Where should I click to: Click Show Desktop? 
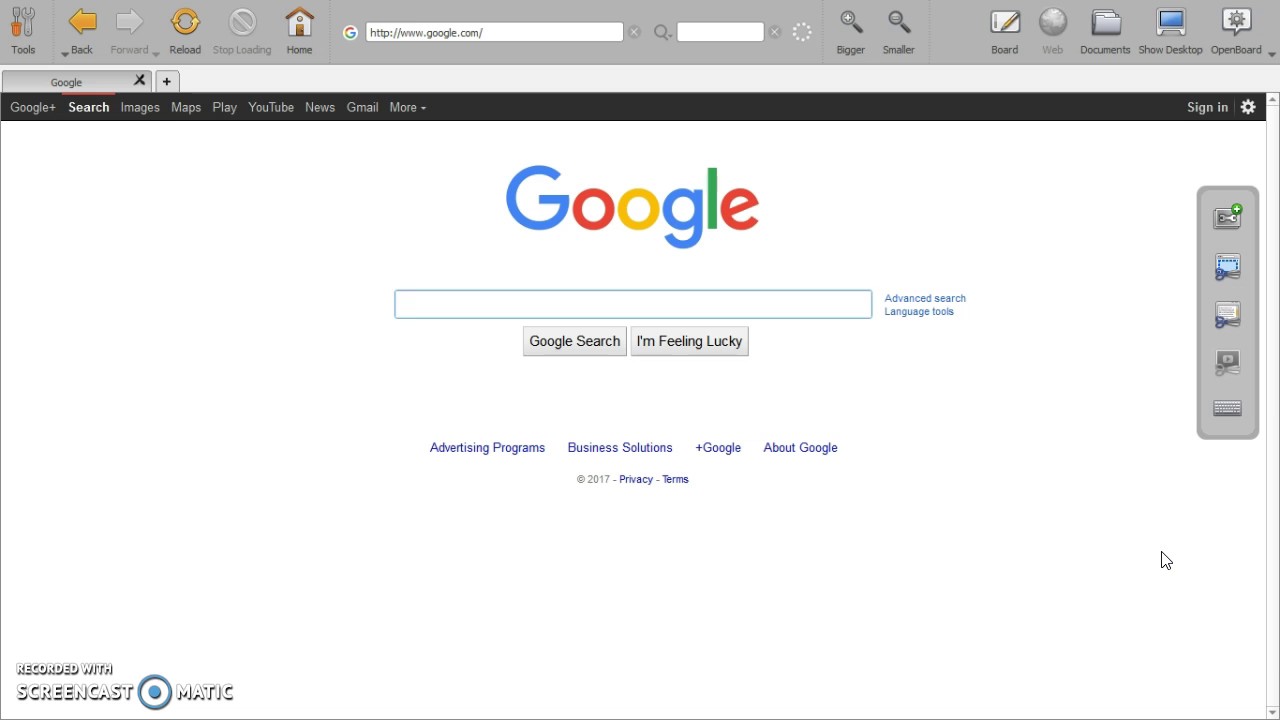coord(1171,22)
